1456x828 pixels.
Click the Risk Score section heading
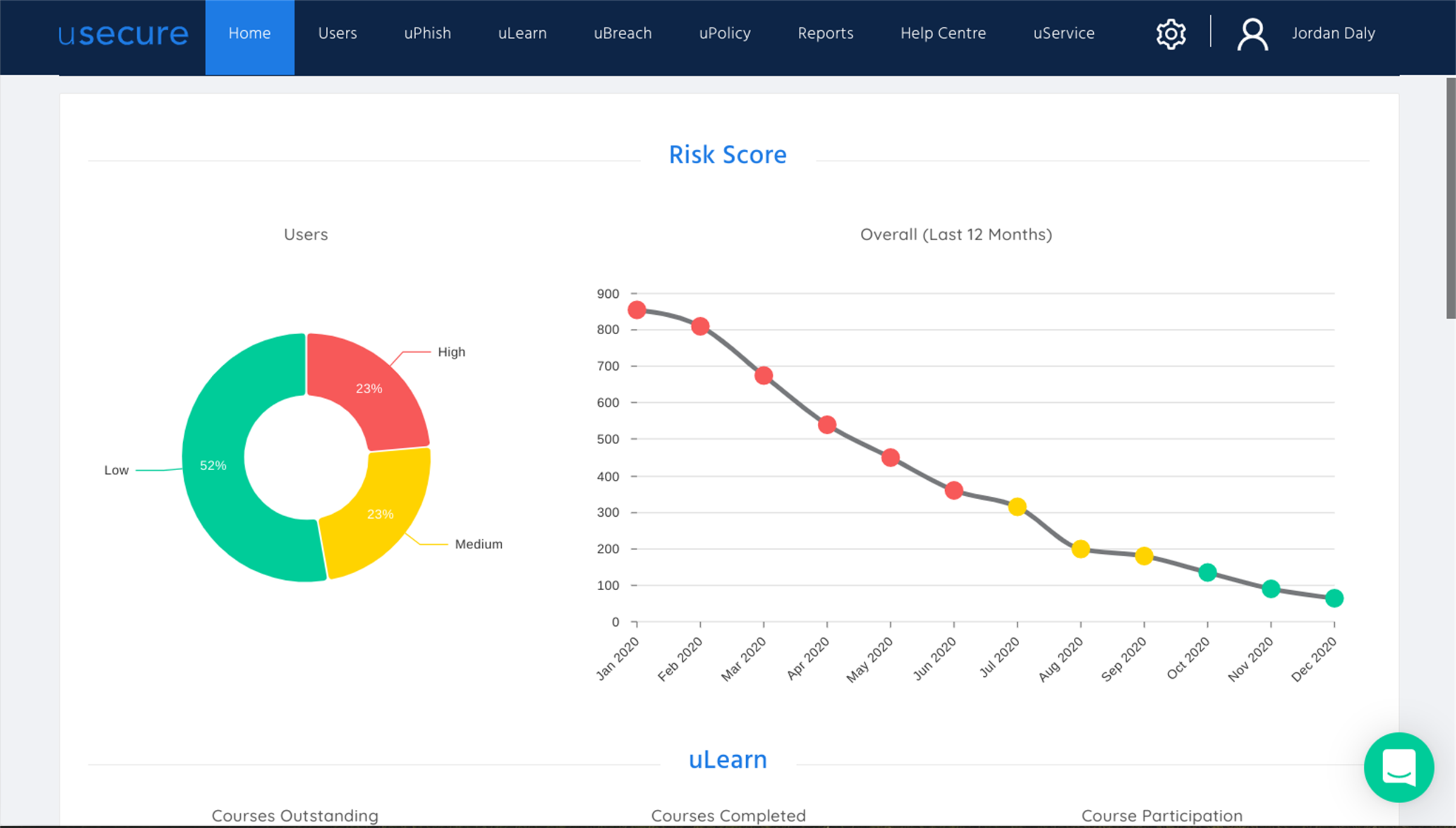(727, 155)
